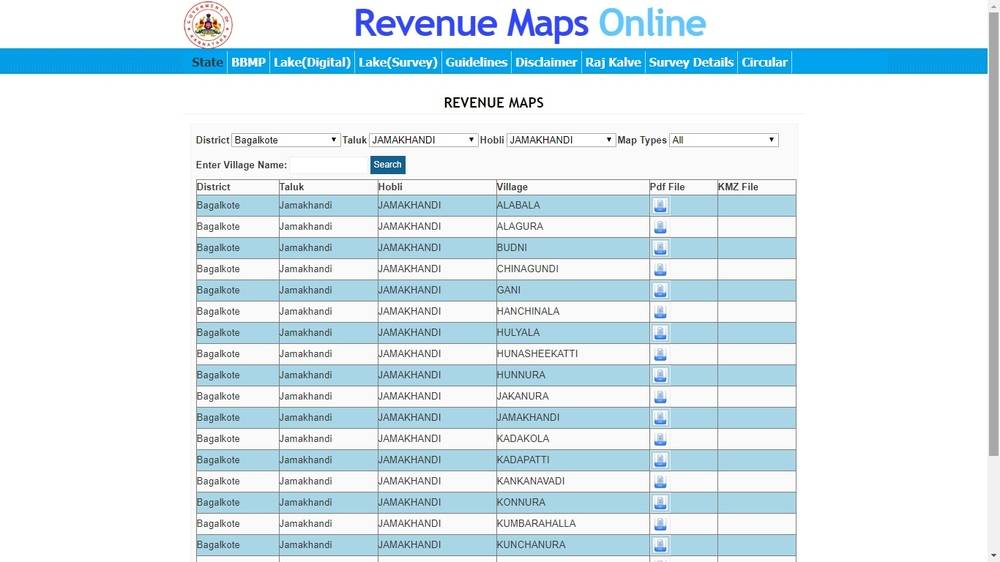Open the KANKANAVADI PDF file icon
The width and height of the screenshot is (1000, 562).
660,481
